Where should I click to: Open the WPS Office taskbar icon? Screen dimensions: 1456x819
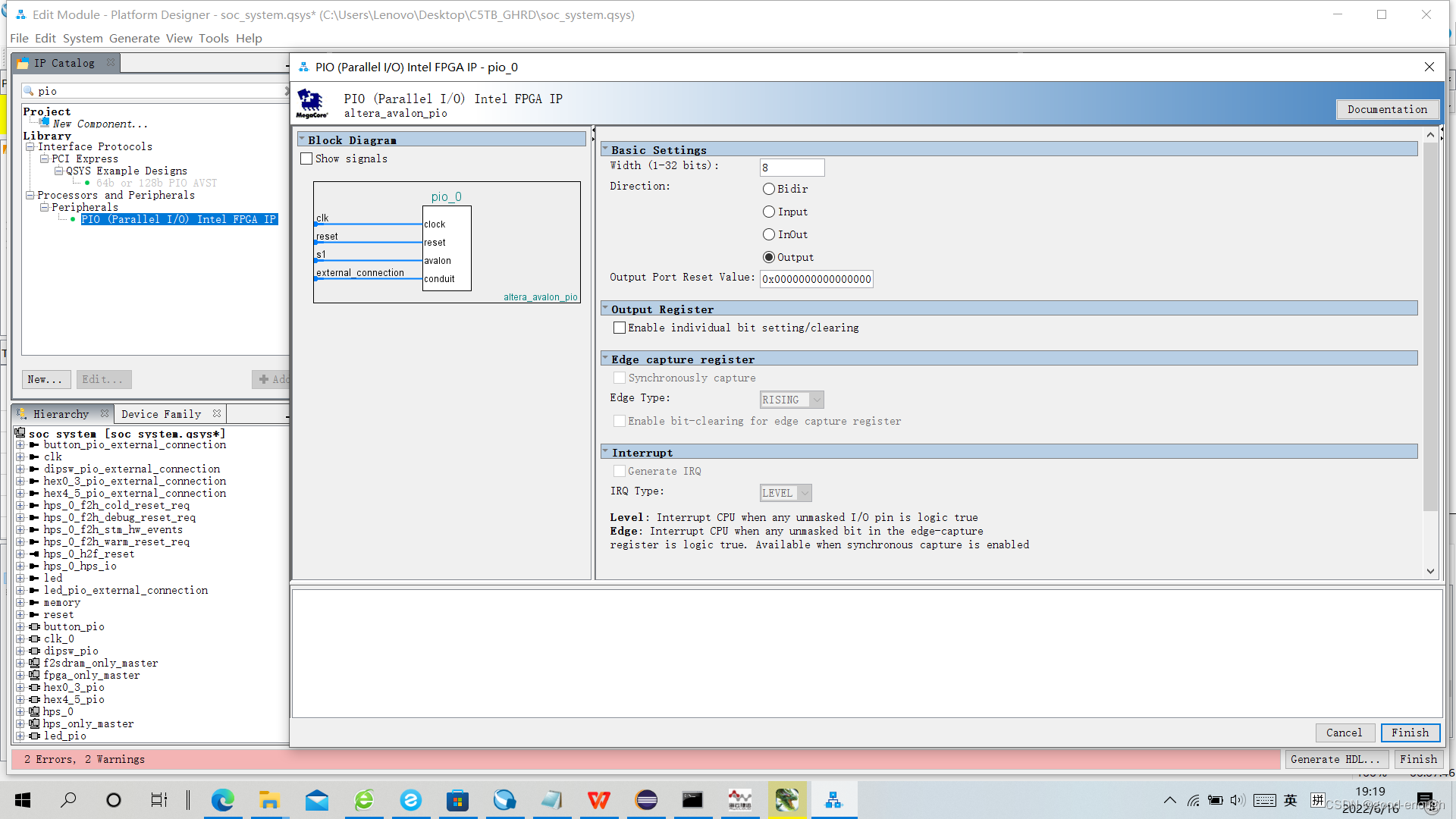coord(598,800)
